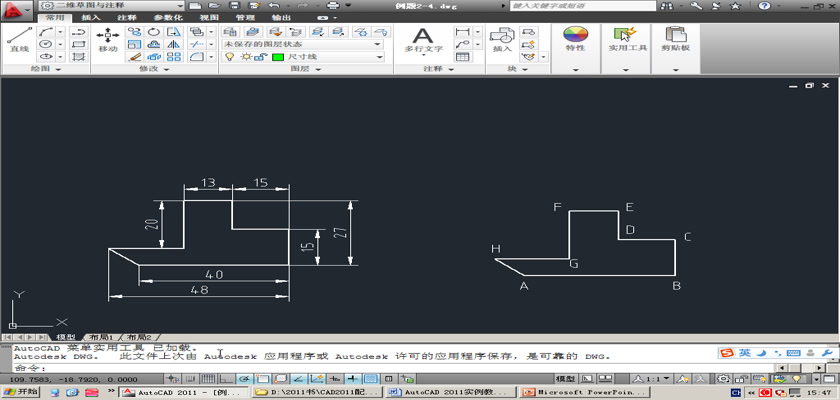This screenshot has height=400, width=840.
Task: Click the green 尺寸线 layer color swatch
Action: (x=278, y=57)
